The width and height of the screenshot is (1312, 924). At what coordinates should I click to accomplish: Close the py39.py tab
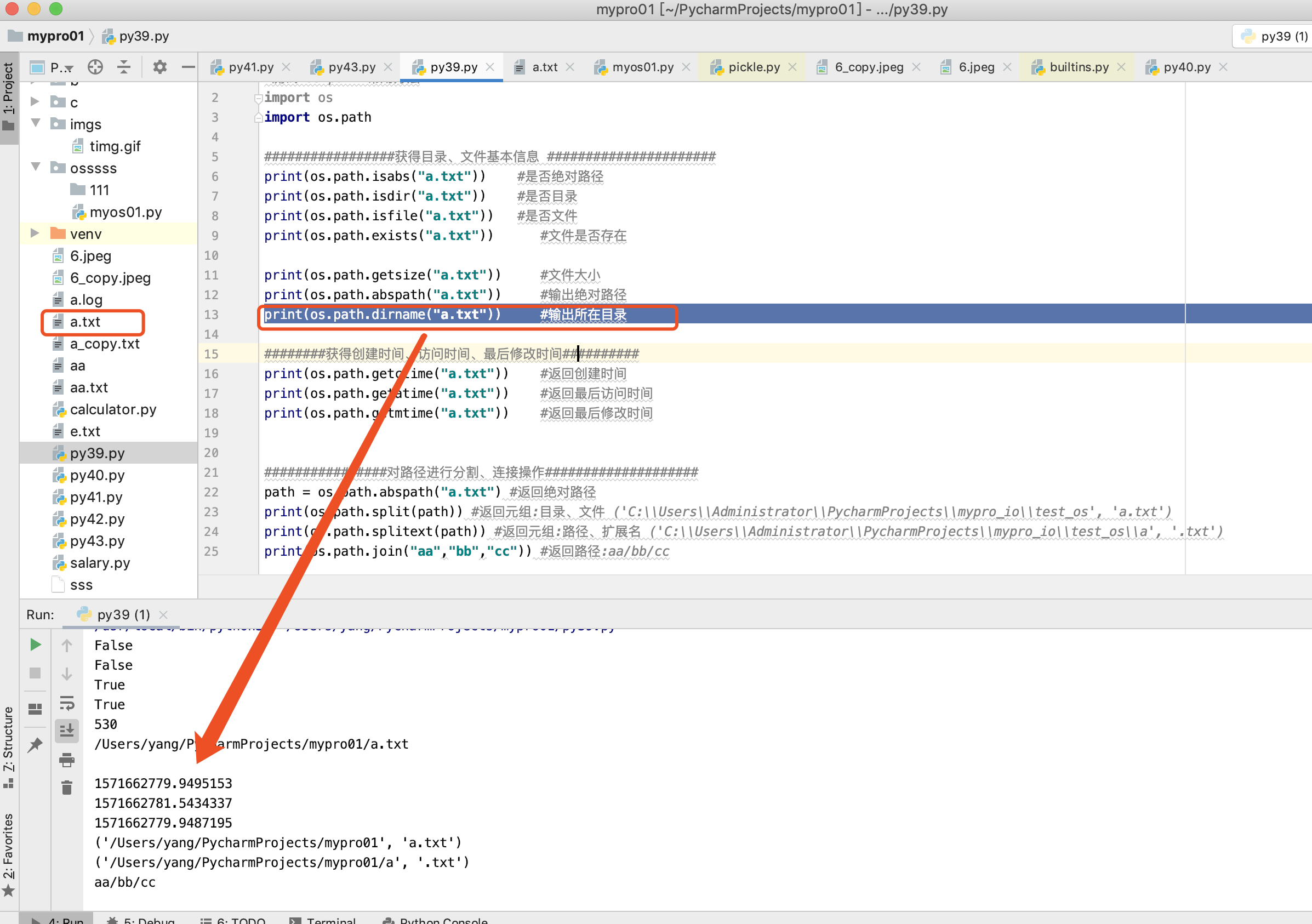coord(490,67)
